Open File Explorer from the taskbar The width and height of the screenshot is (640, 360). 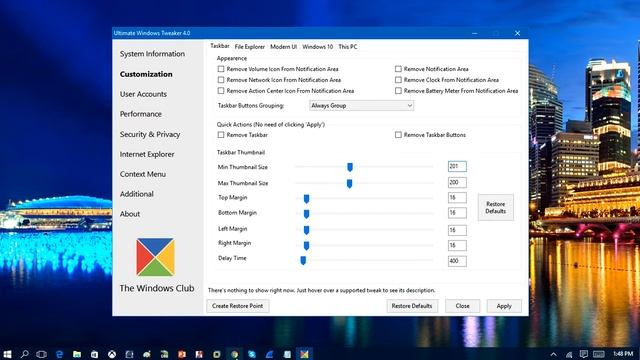(x=77, y=354)
